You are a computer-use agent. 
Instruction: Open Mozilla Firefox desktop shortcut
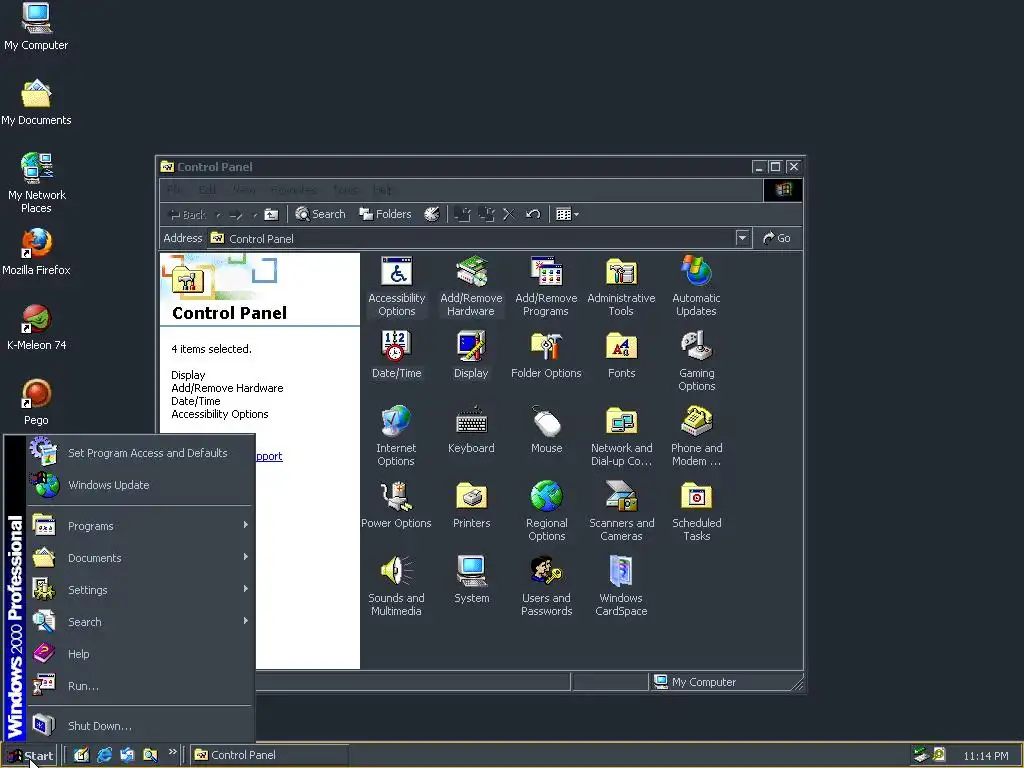pyautogui.click(x=36, y=252)
